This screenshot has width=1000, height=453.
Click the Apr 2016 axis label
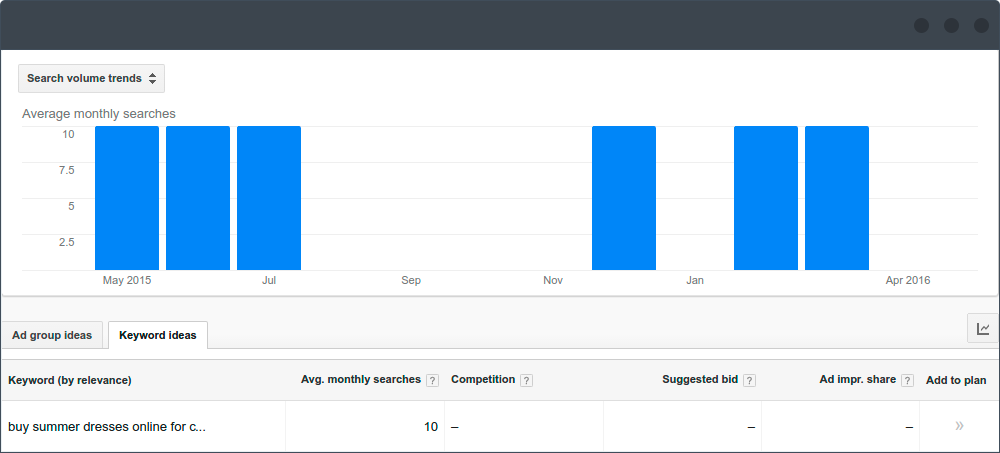tap(908, 281)
